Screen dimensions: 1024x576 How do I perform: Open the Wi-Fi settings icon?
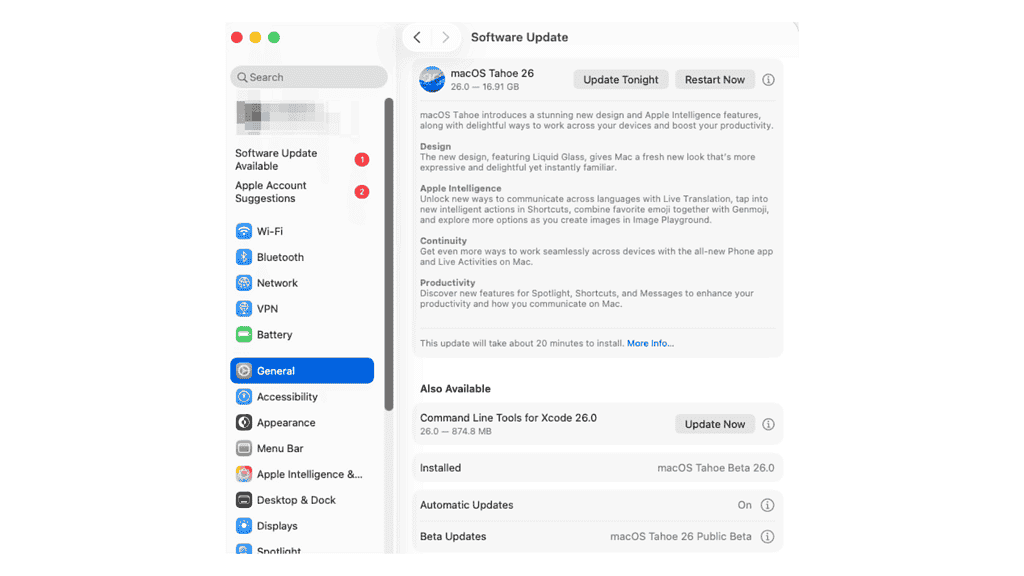click(x=244, y=231)
